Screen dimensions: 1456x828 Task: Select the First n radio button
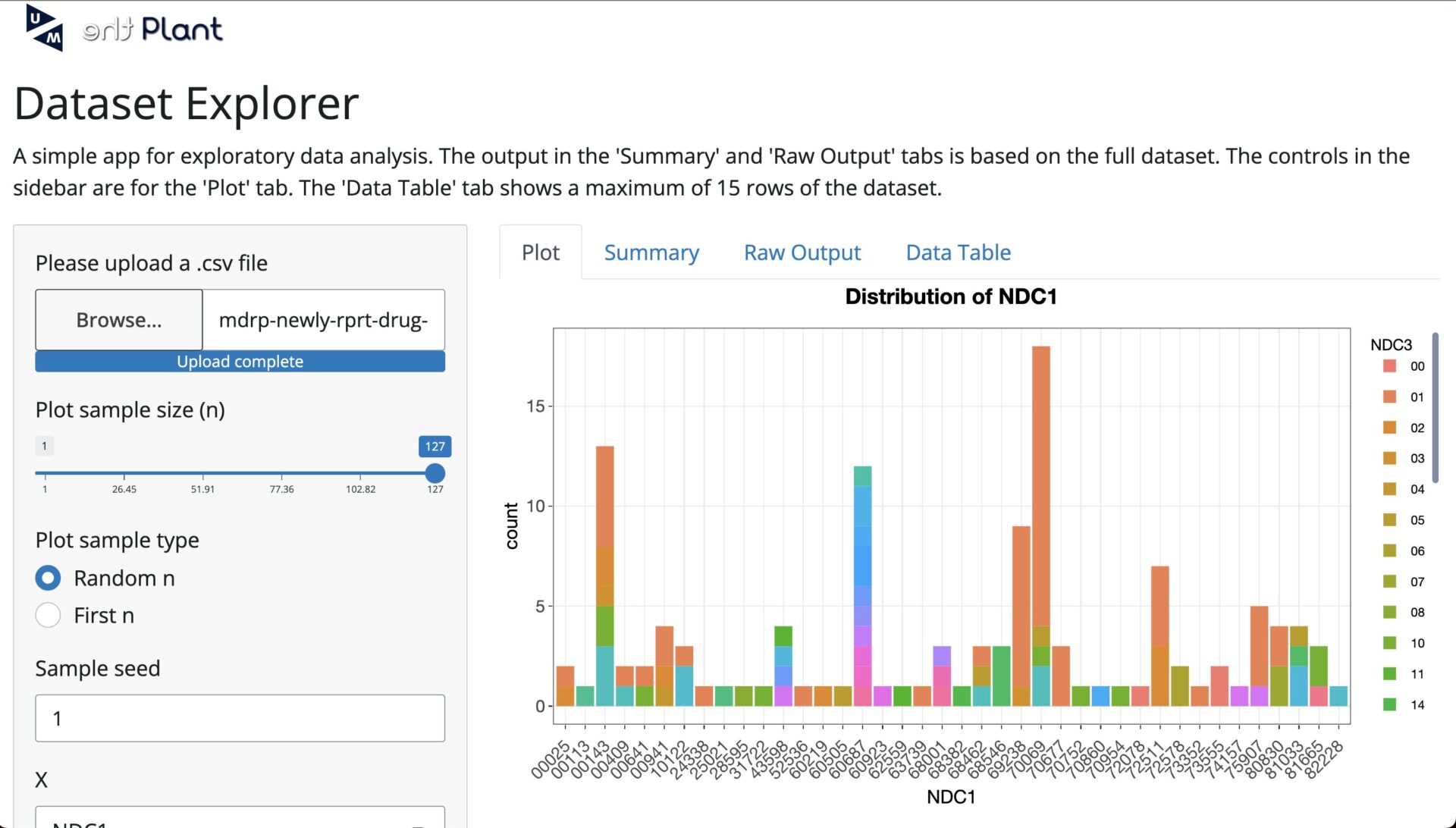coord(48,615)
